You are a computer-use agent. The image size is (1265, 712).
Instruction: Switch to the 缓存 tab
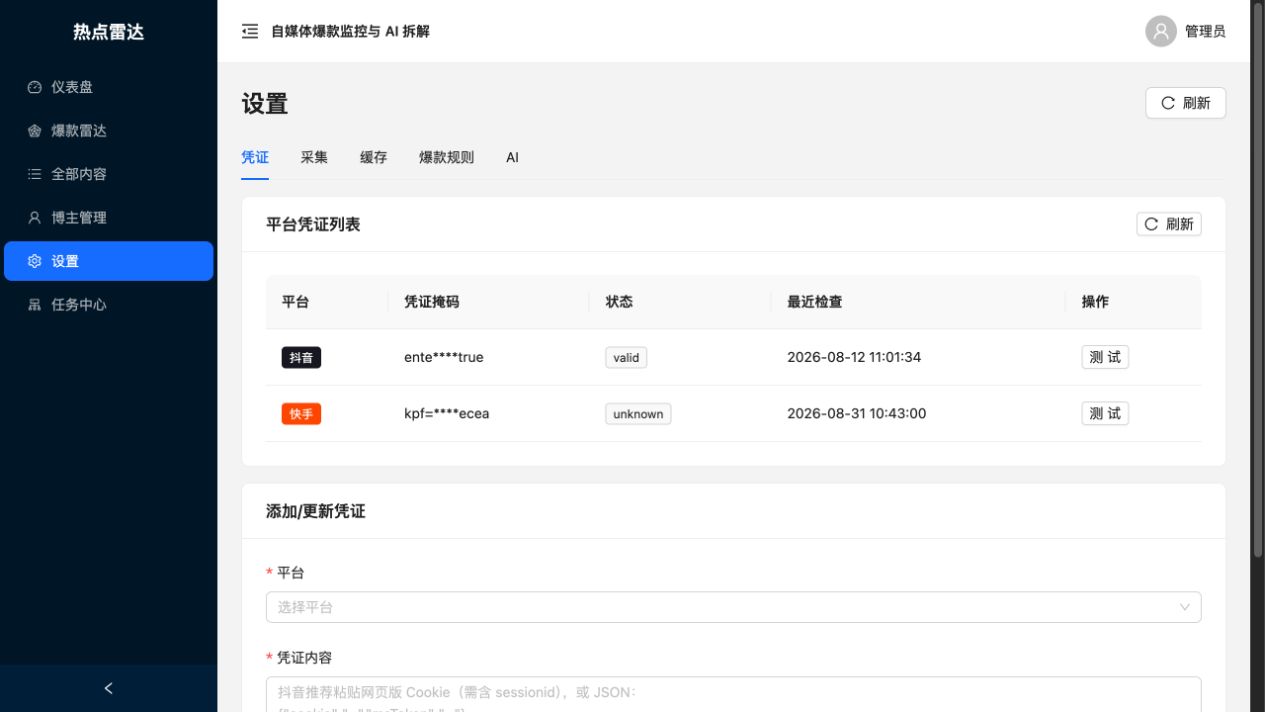[x=374, y=157]
